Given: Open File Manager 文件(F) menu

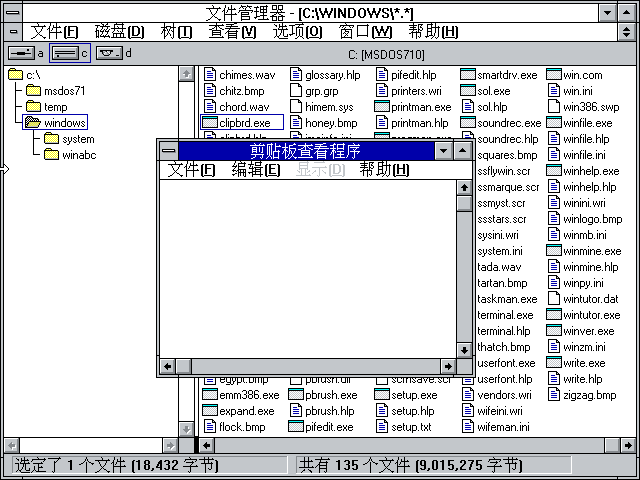Looking at the screenshot, I should click(x=54, y=32).
